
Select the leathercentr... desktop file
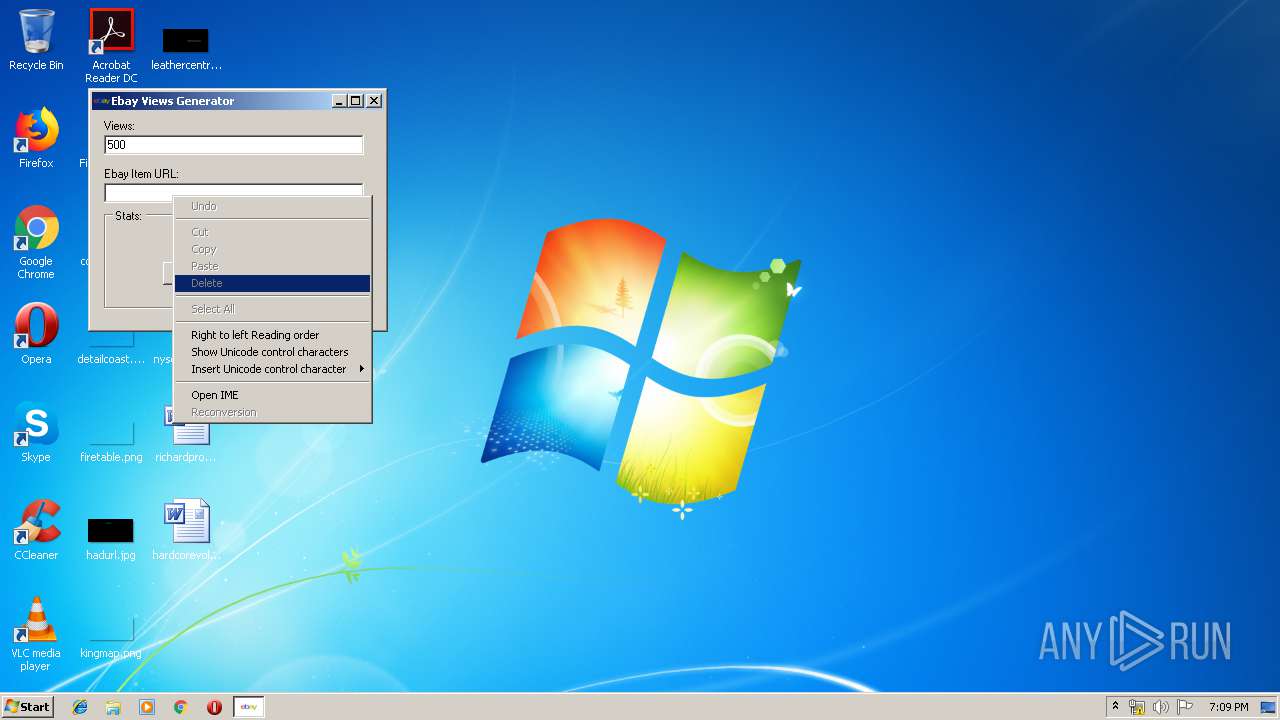(186, 48)
